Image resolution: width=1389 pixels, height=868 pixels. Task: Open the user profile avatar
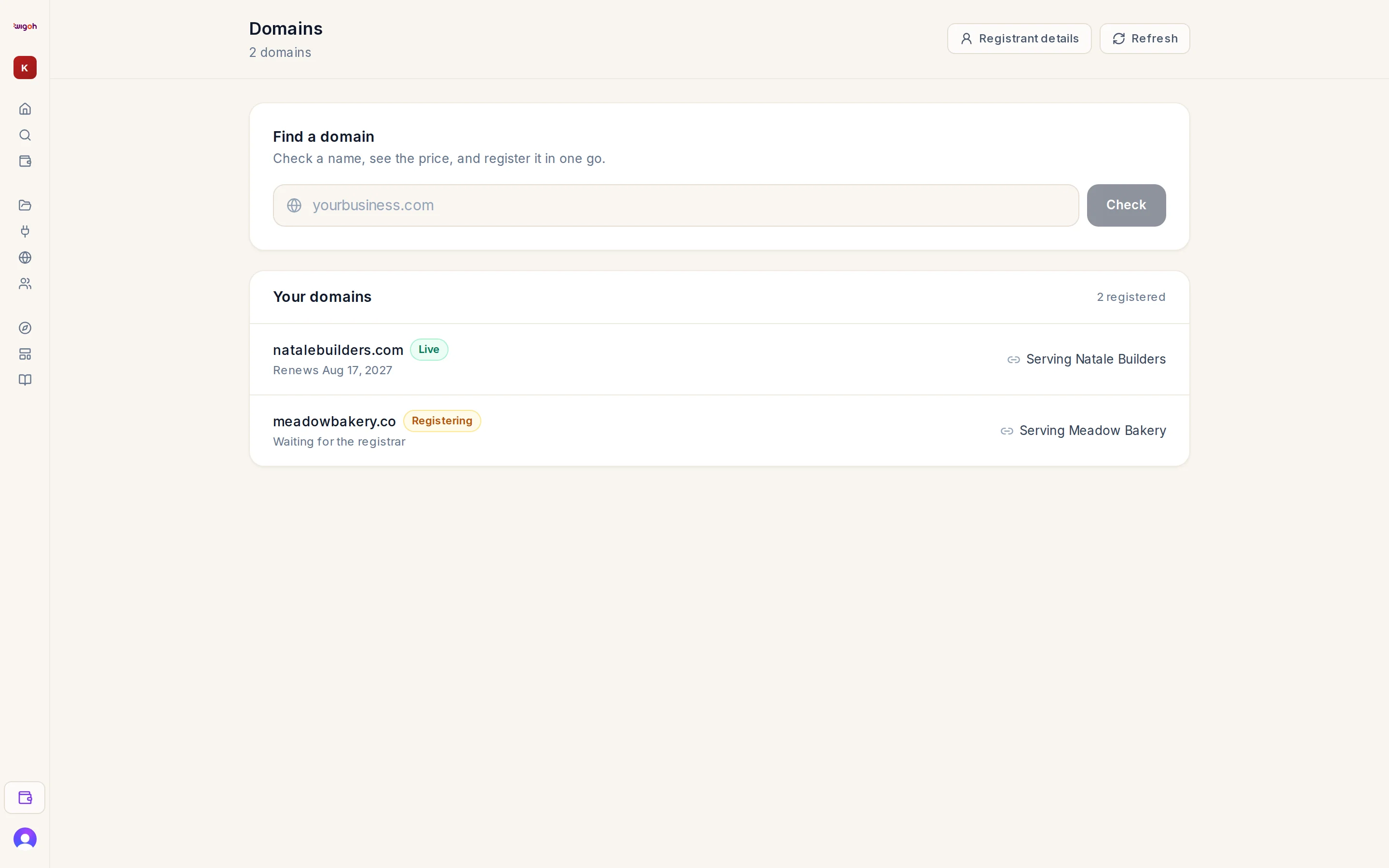[x=25, y=839]
